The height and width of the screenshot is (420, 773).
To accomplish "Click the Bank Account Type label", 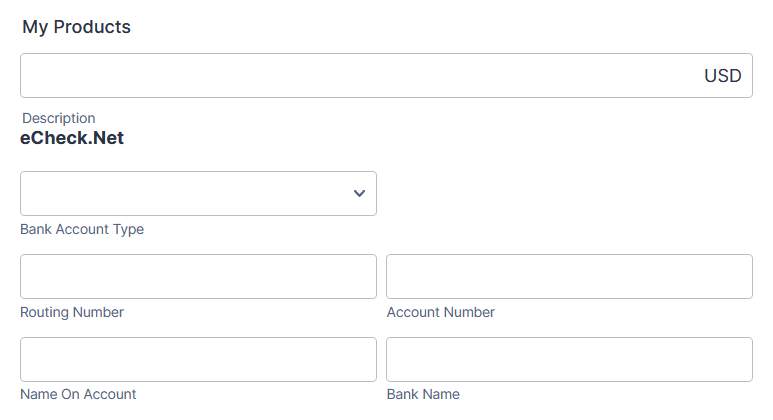I will point(82,229).
